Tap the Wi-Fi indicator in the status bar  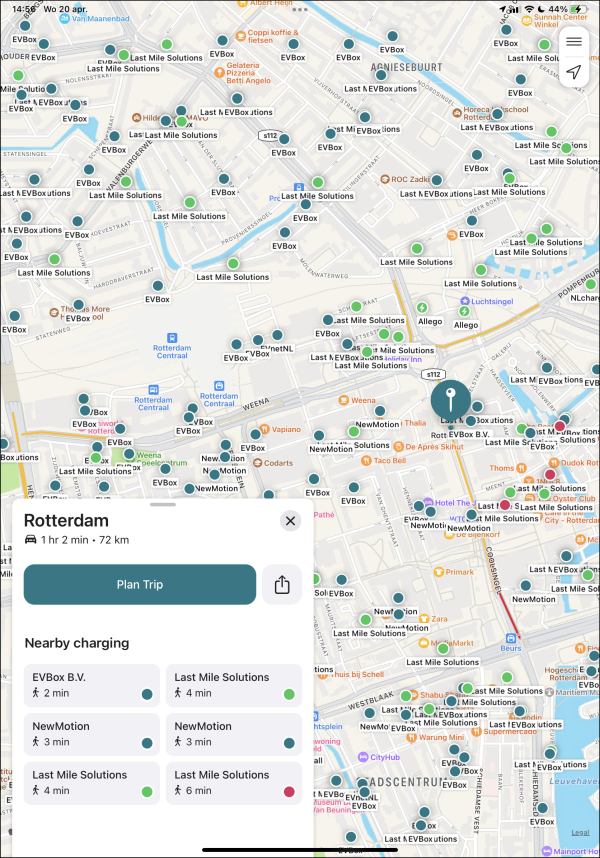point(529,9)
